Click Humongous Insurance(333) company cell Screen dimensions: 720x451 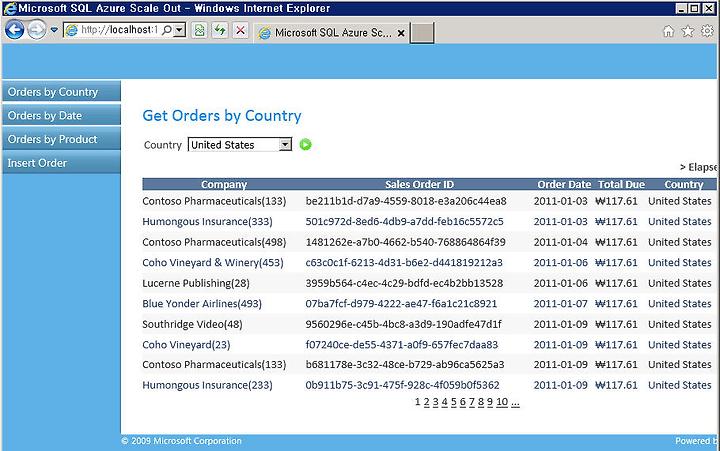(x=207, y=222)
